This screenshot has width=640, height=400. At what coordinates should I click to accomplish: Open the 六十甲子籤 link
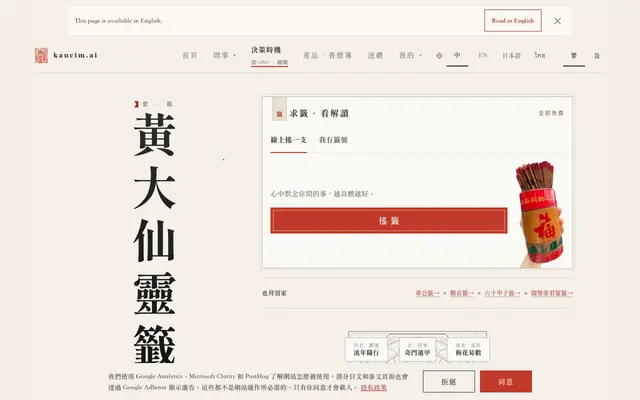pyautogui.click(x=502, y=293)
